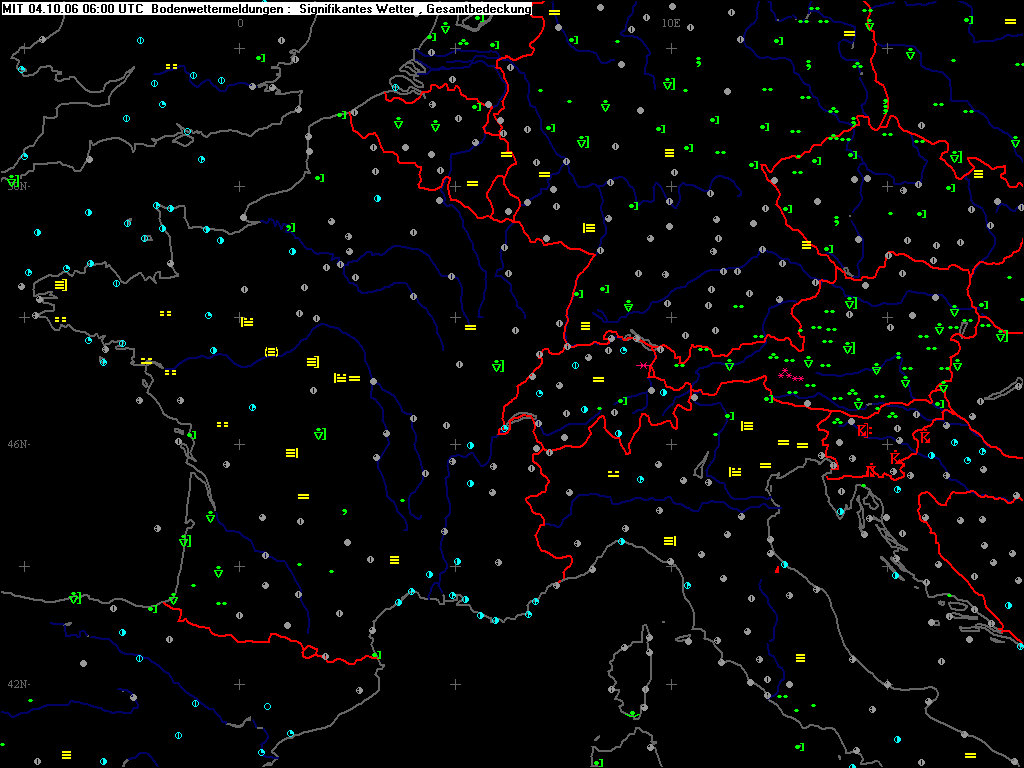Viewport: 1024px width, 768px height.
Task: Select the pink snowflake cluster in the Alps
Action: pyautogui.click(x=790, y=375)
